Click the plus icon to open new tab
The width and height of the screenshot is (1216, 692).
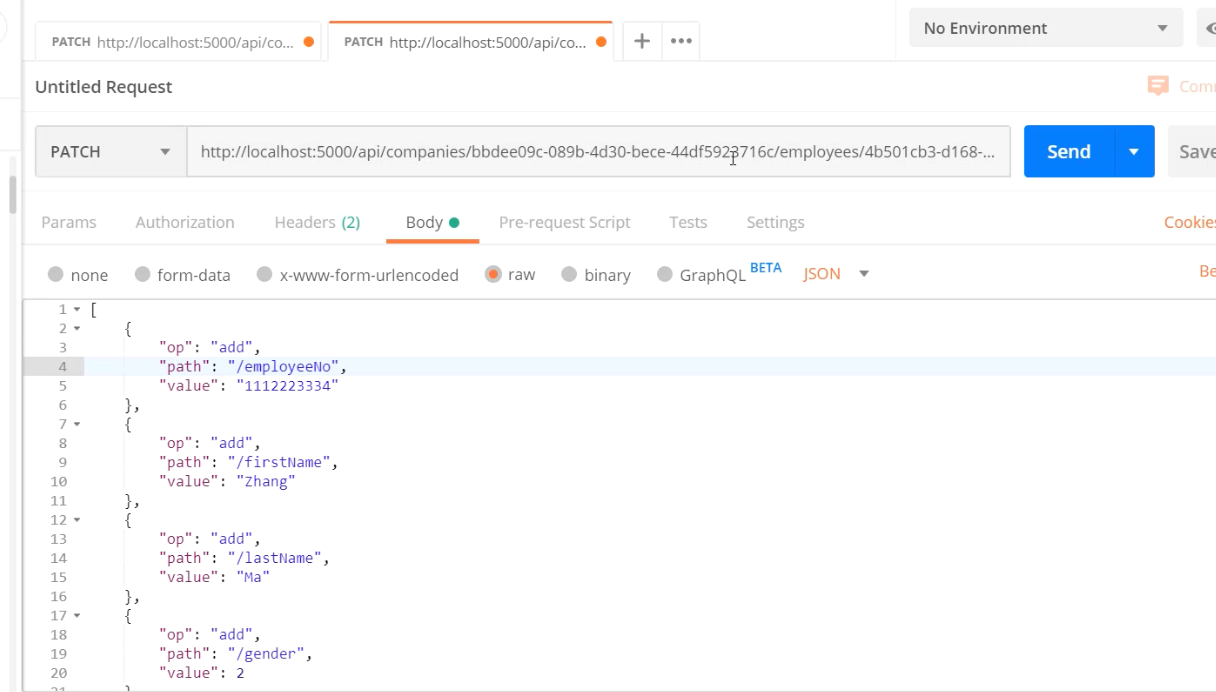tap(642, 41)
